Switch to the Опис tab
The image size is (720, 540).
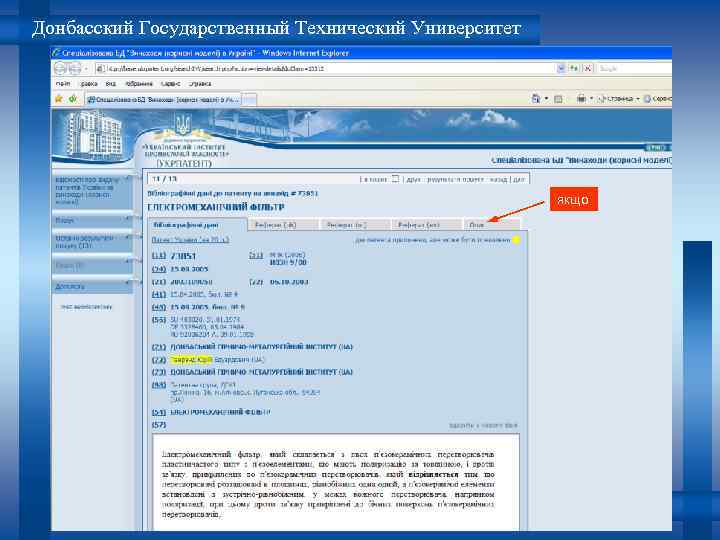(x=491, y=225)
